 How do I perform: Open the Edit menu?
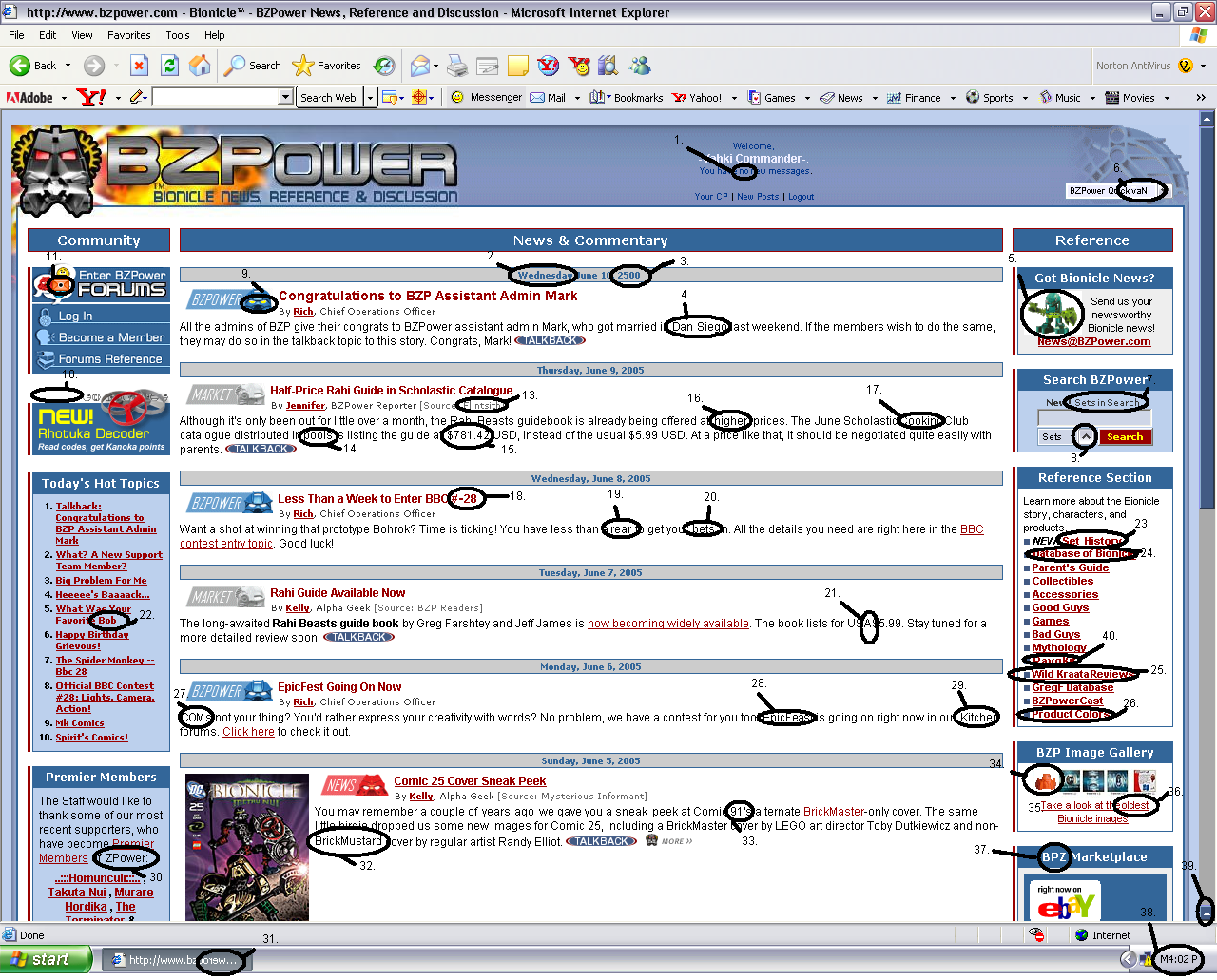(48, 35)
